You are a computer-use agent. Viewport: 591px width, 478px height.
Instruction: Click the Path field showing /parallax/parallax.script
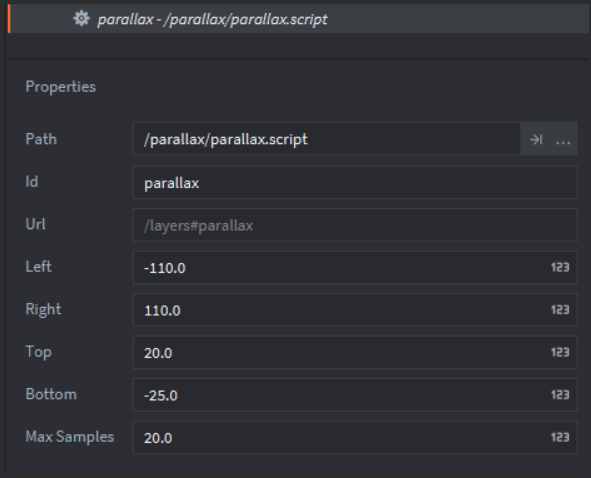tap(327, 139)
